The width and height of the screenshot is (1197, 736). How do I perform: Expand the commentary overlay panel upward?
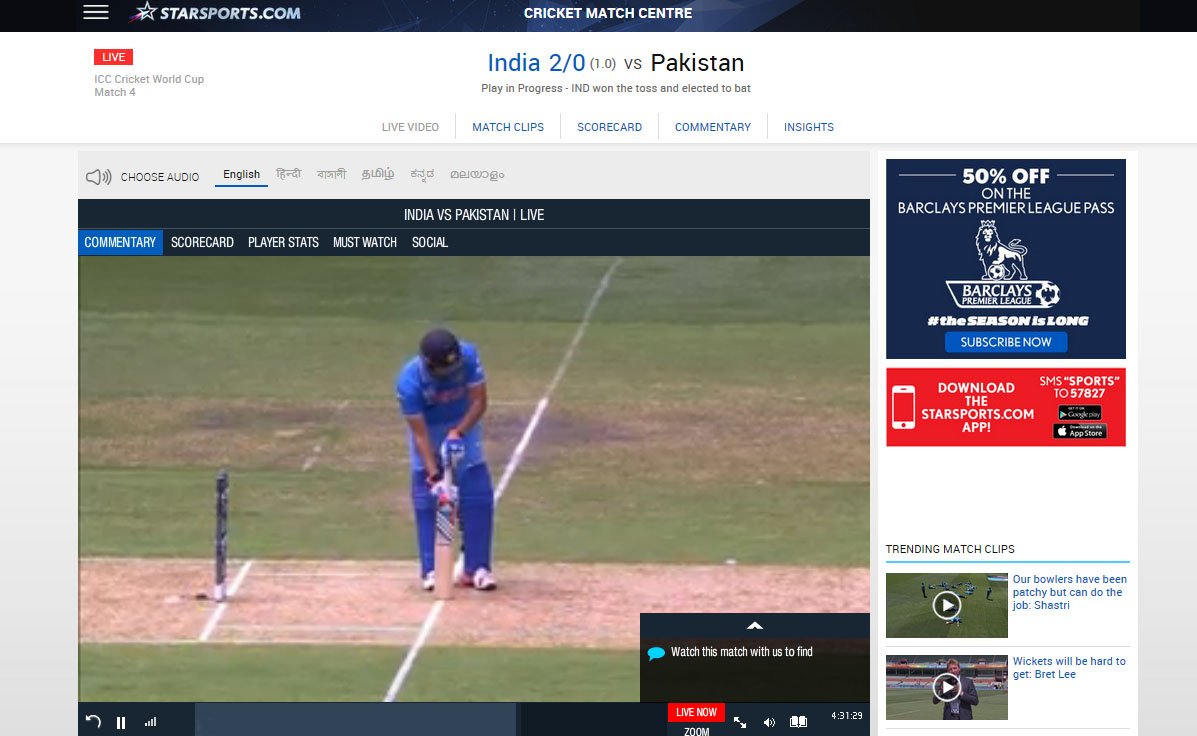754,625
